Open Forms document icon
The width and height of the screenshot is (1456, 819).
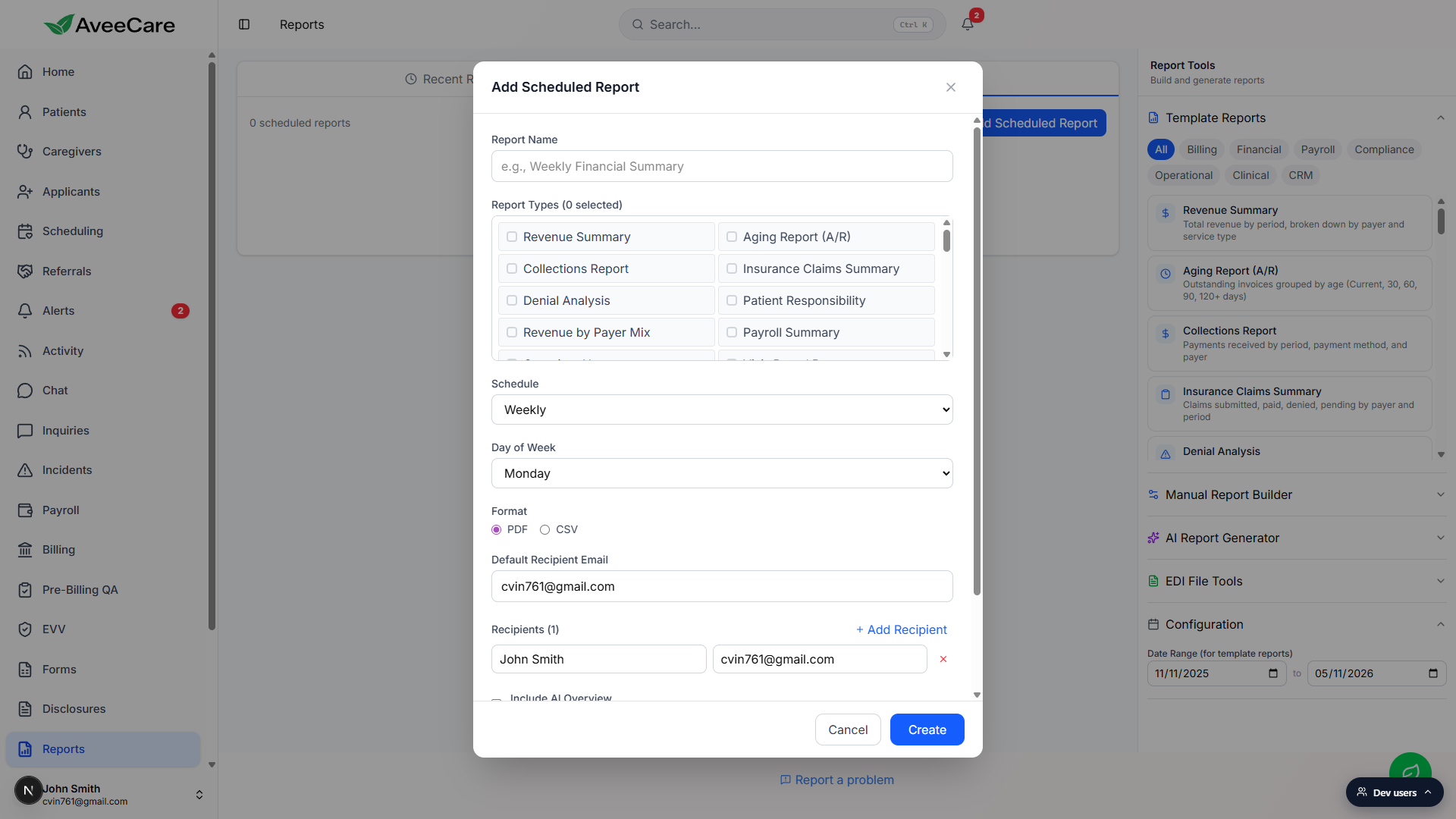click(x=25, y=670)
